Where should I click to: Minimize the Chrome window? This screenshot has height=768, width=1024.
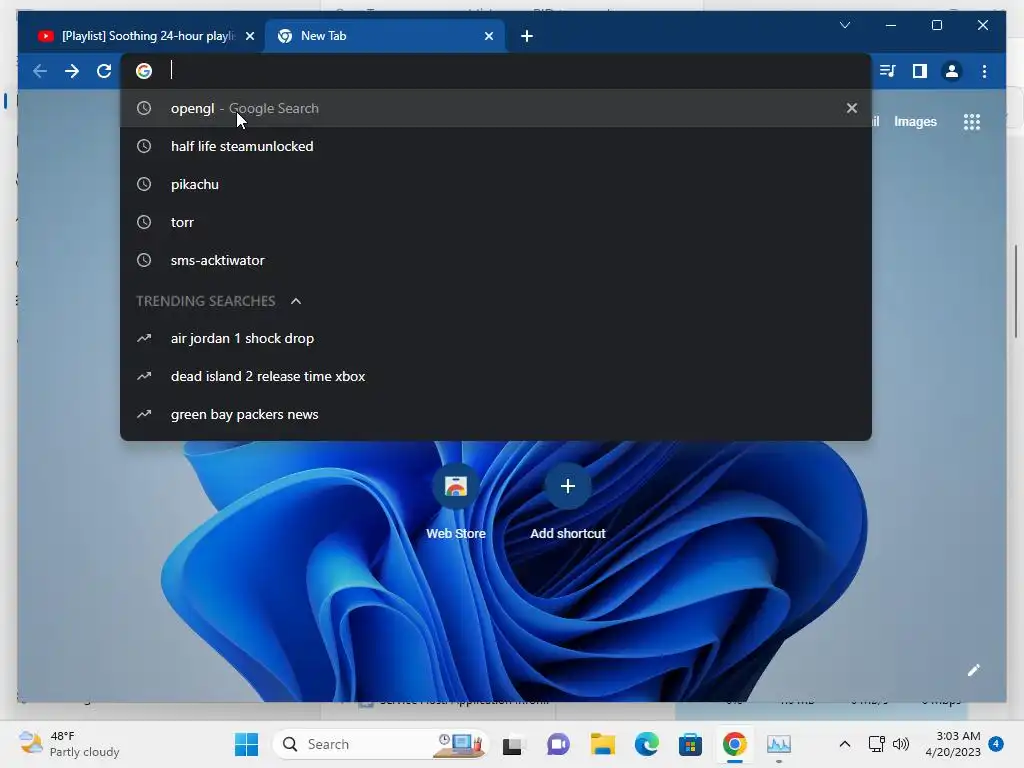point(891,25)
